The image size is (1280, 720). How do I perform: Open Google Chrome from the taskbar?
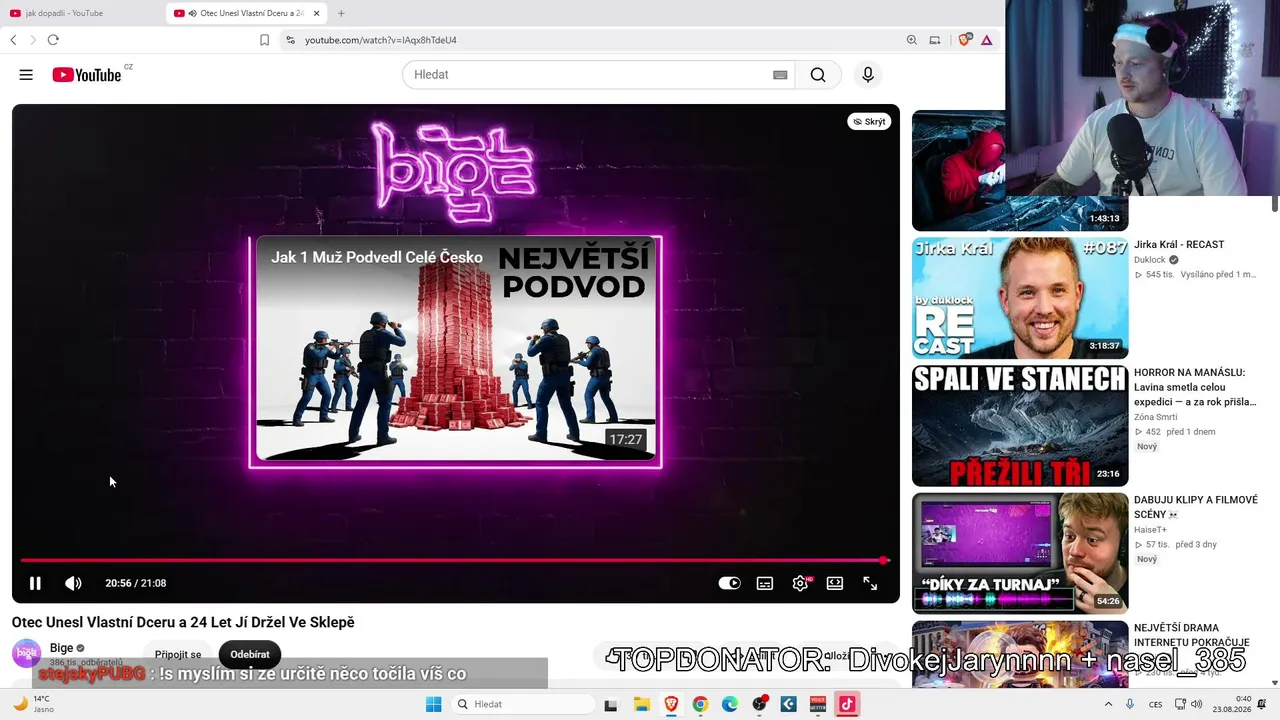coord(700,704)
